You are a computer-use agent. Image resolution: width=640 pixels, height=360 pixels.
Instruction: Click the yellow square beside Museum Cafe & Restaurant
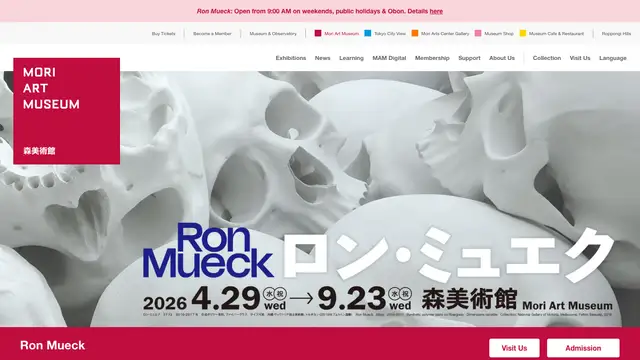click(x=522, y=33)
